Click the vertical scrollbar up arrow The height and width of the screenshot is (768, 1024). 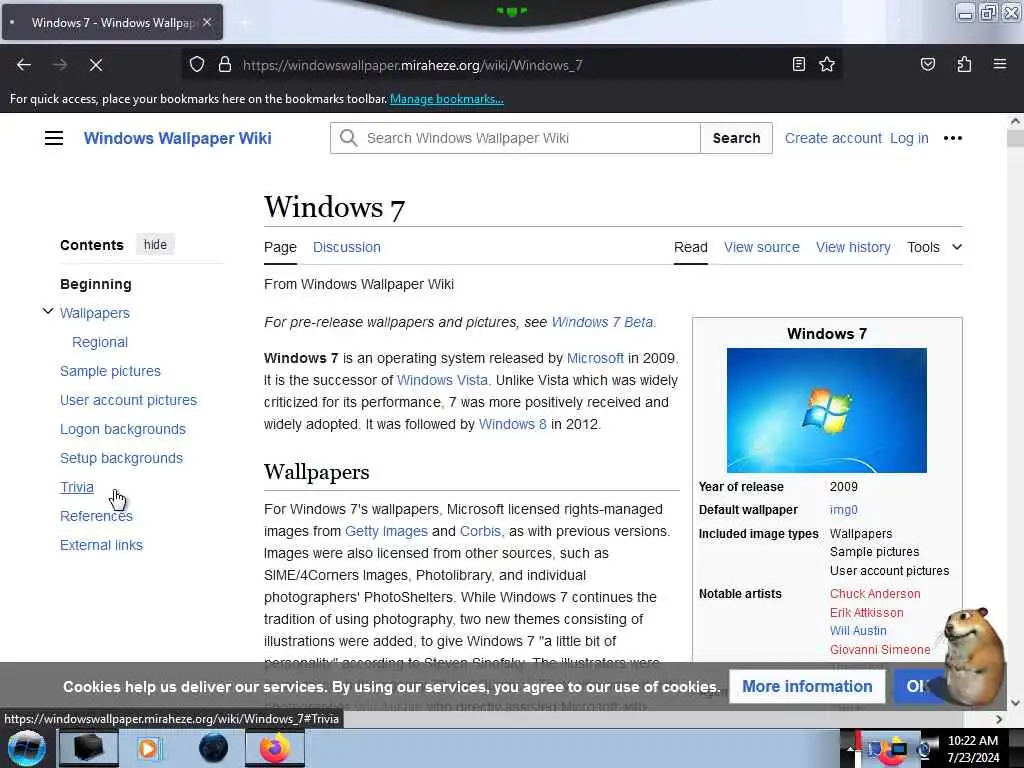coord(1015,121)
